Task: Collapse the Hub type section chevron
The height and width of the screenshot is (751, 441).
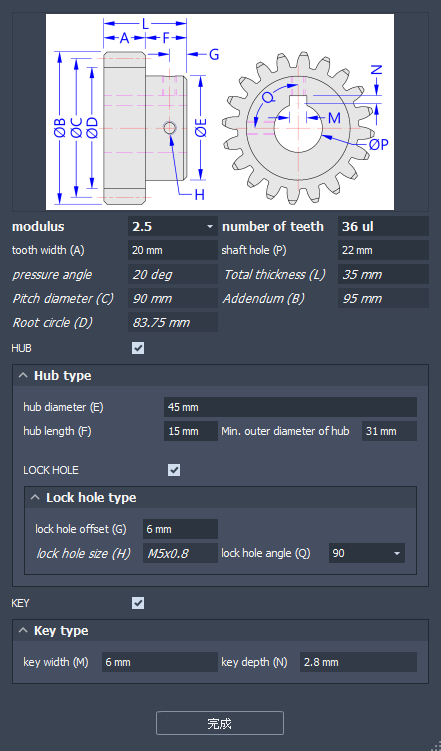Action: 23,376
